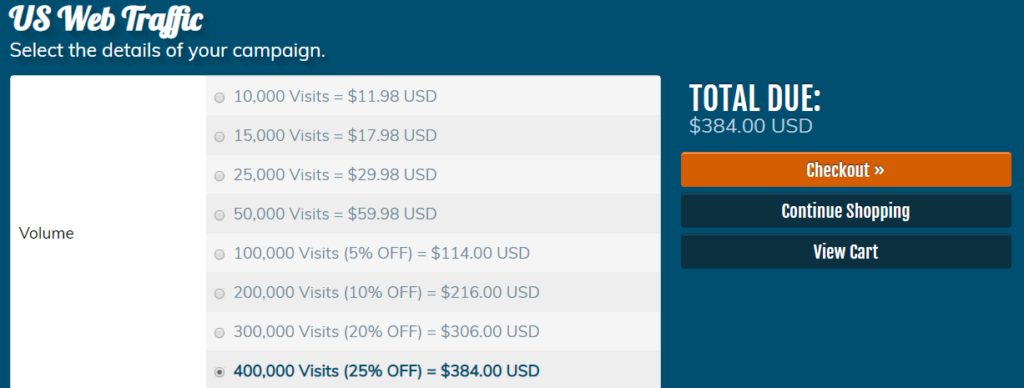Image resolution: width=1024 pixels, height=388 pixels.
Task: Click the orange Checkout button
Action: (846, 170)
